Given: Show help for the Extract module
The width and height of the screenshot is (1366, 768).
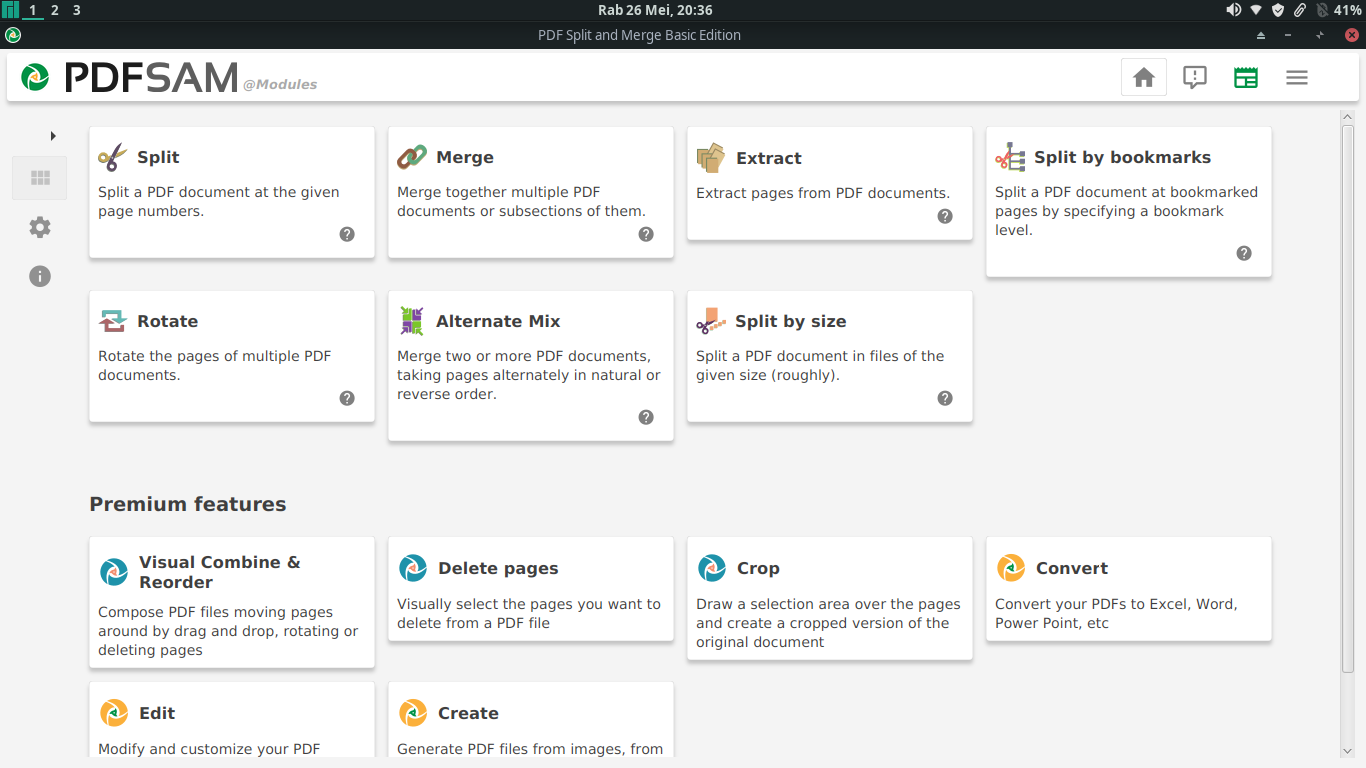Looking at the screenshot, I should [x=945, y=216].
